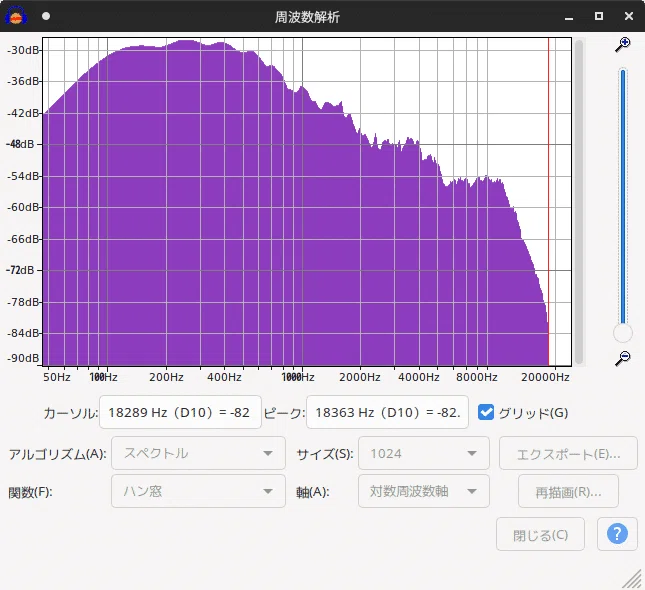This screenshot has width=645, height=590.
Task: Click the zoom in magnifier icon
Action: point(623,44)
